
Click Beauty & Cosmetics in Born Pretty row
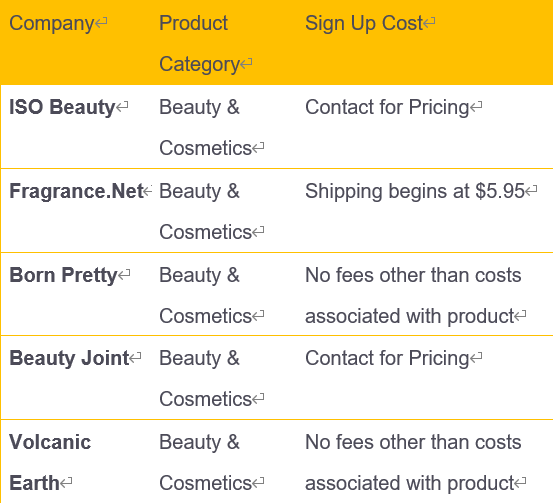click(x=205, y=295)
